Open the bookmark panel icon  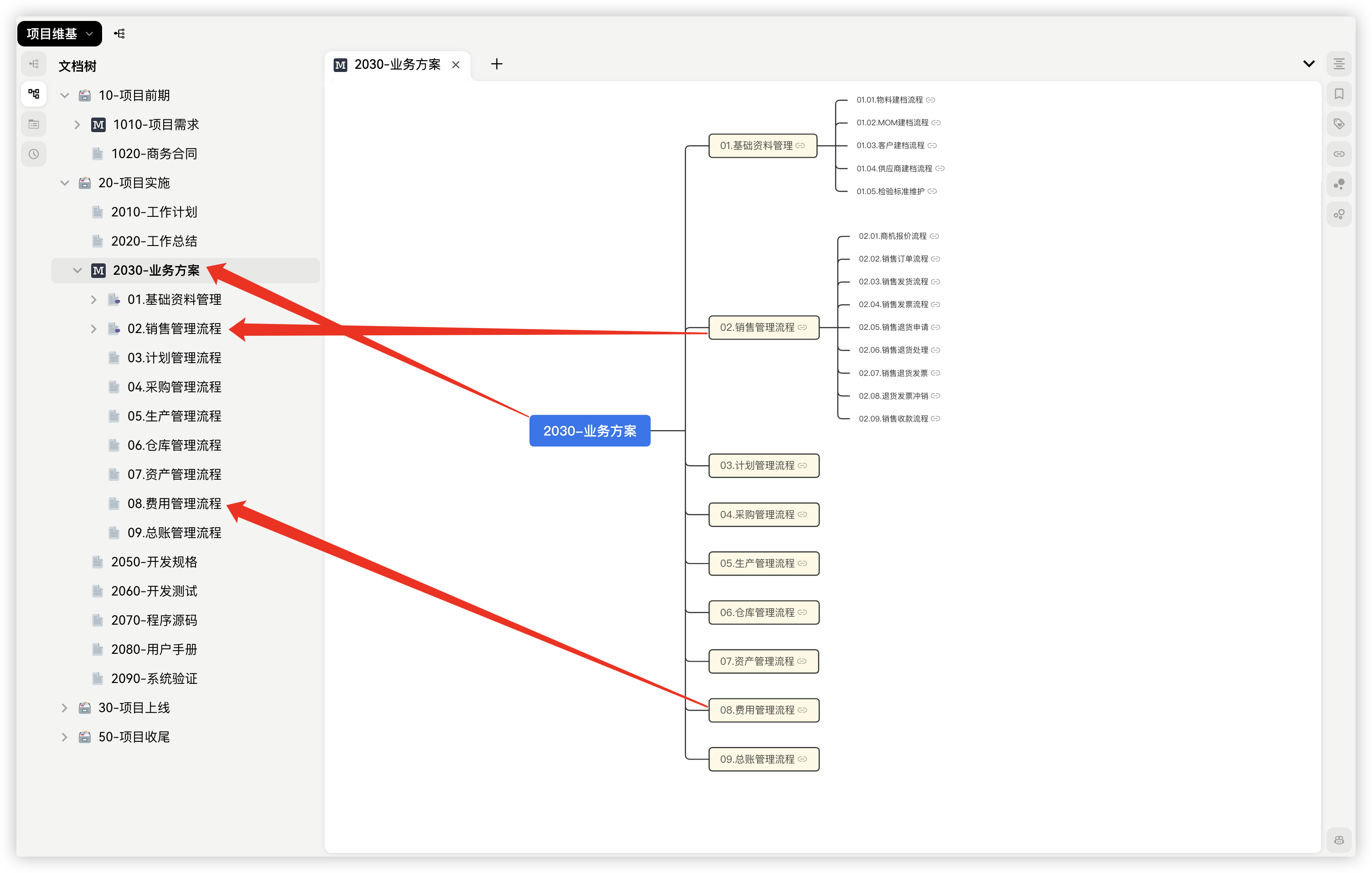point(1338,94)
